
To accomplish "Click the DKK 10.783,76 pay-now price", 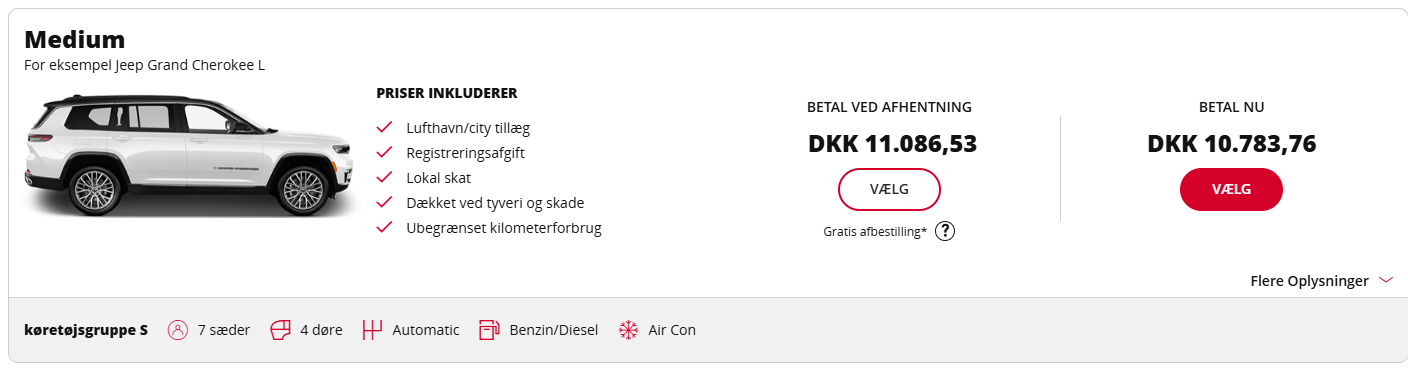I will tap(1231, 144).
